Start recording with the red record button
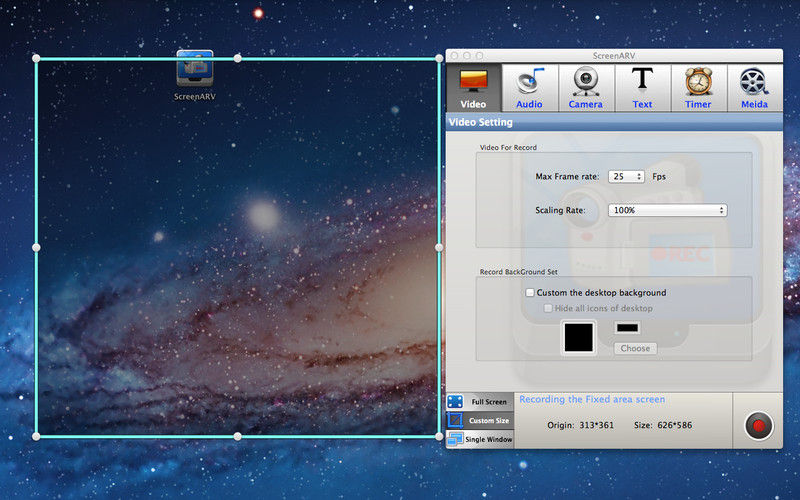800x500 pixels. click(x=758, y=426)
